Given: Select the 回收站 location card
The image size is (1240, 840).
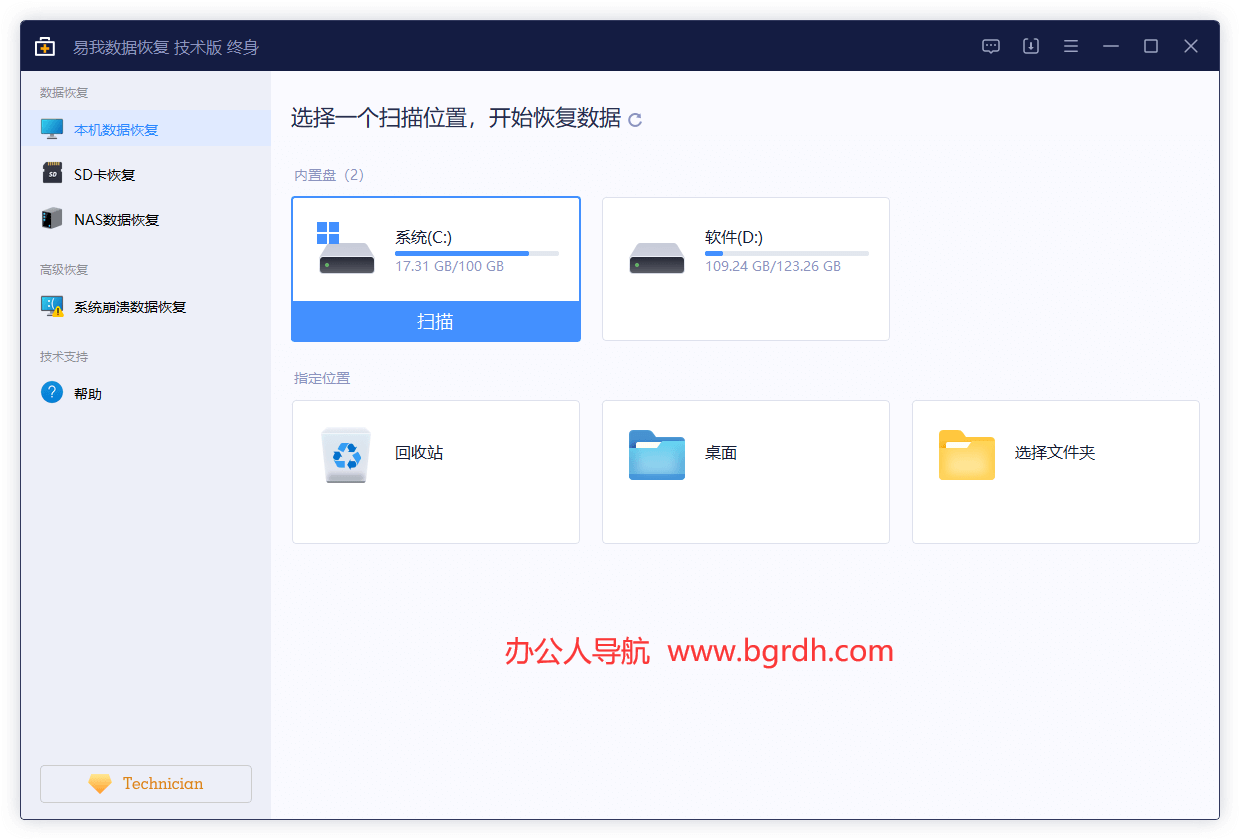Looking at the screenshot, I should (436, 472).
